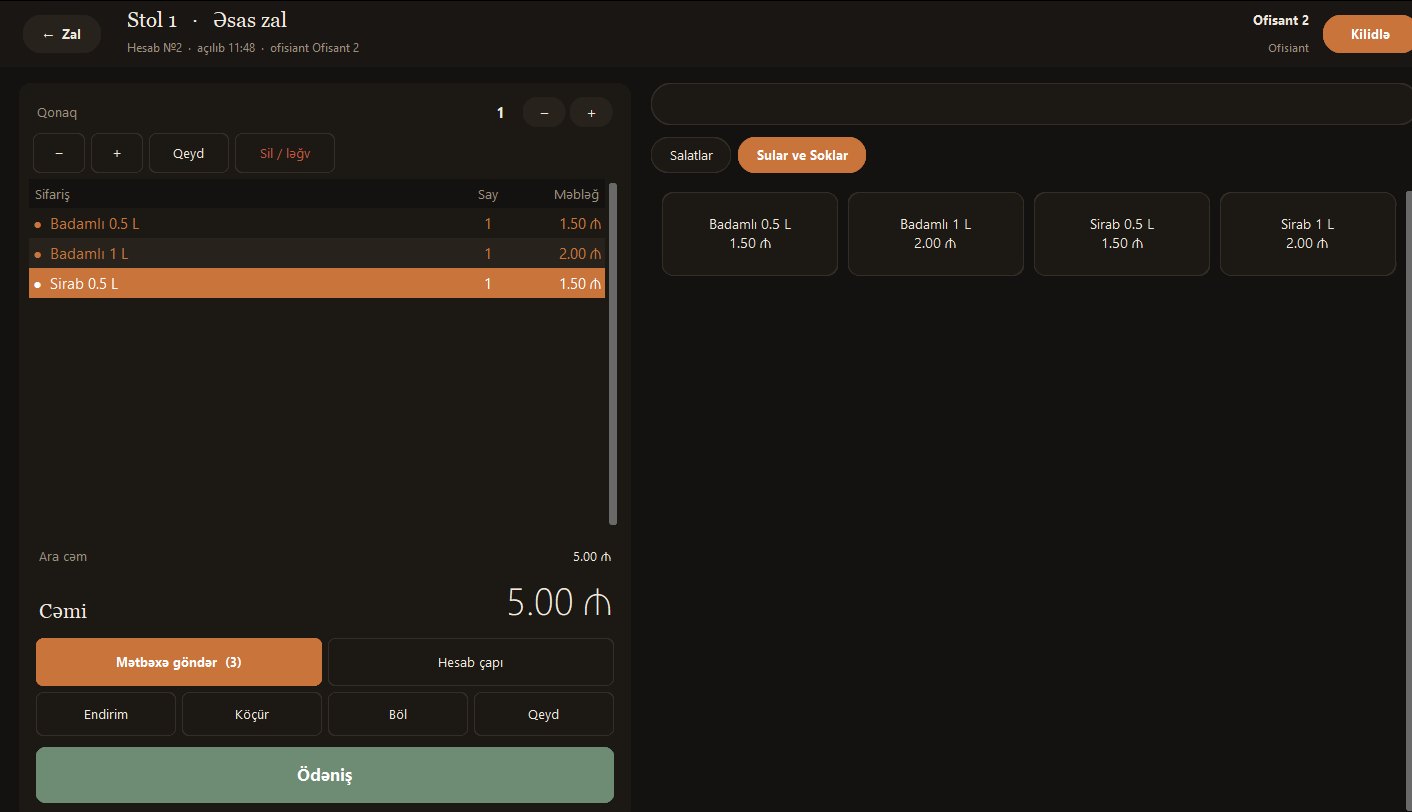Add Badamlı 0.5 L from the menu grid
Screen dimensions: 1412x812
[750, 234]
